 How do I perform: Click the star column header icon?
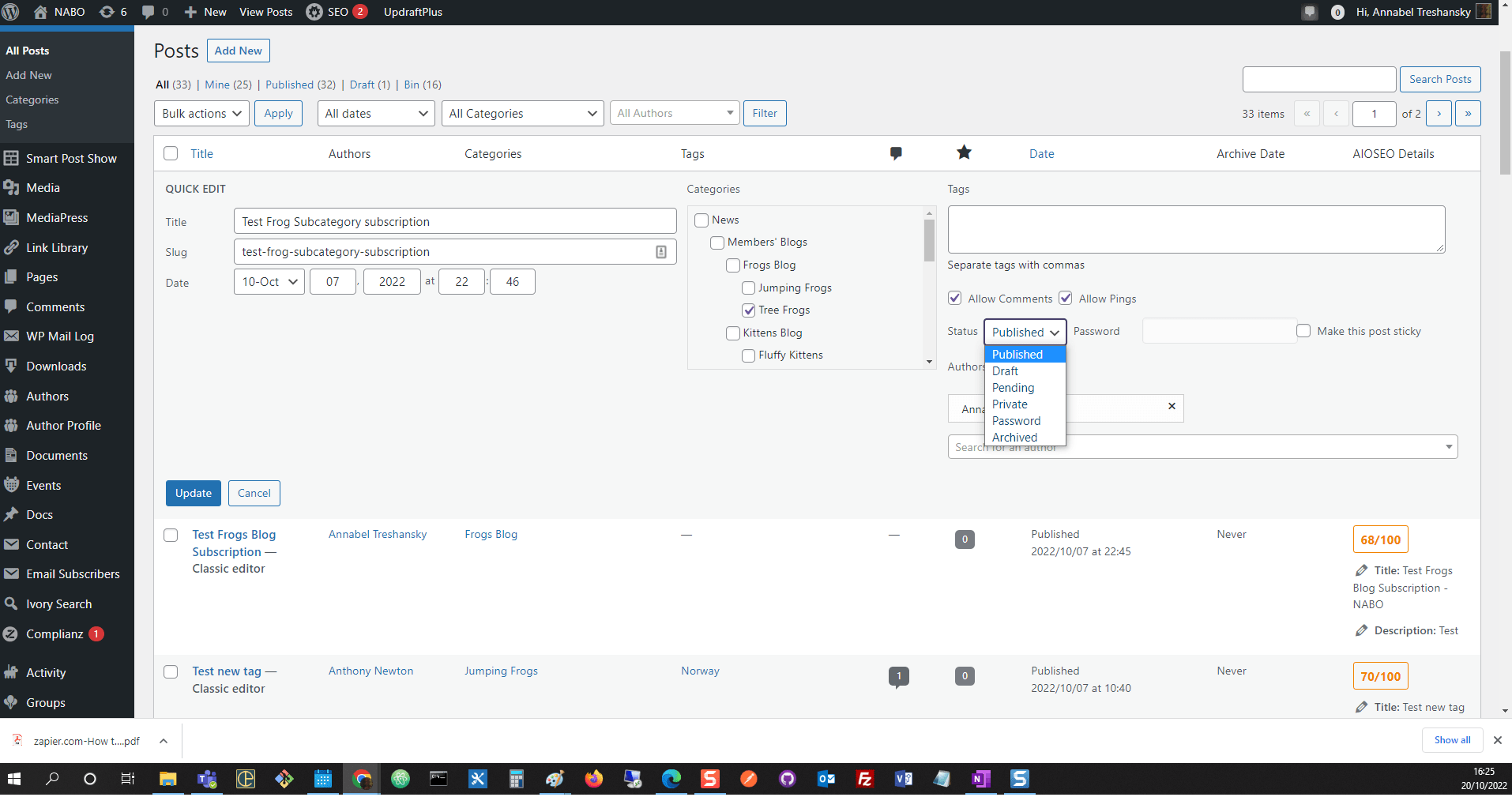pos(964,153)
